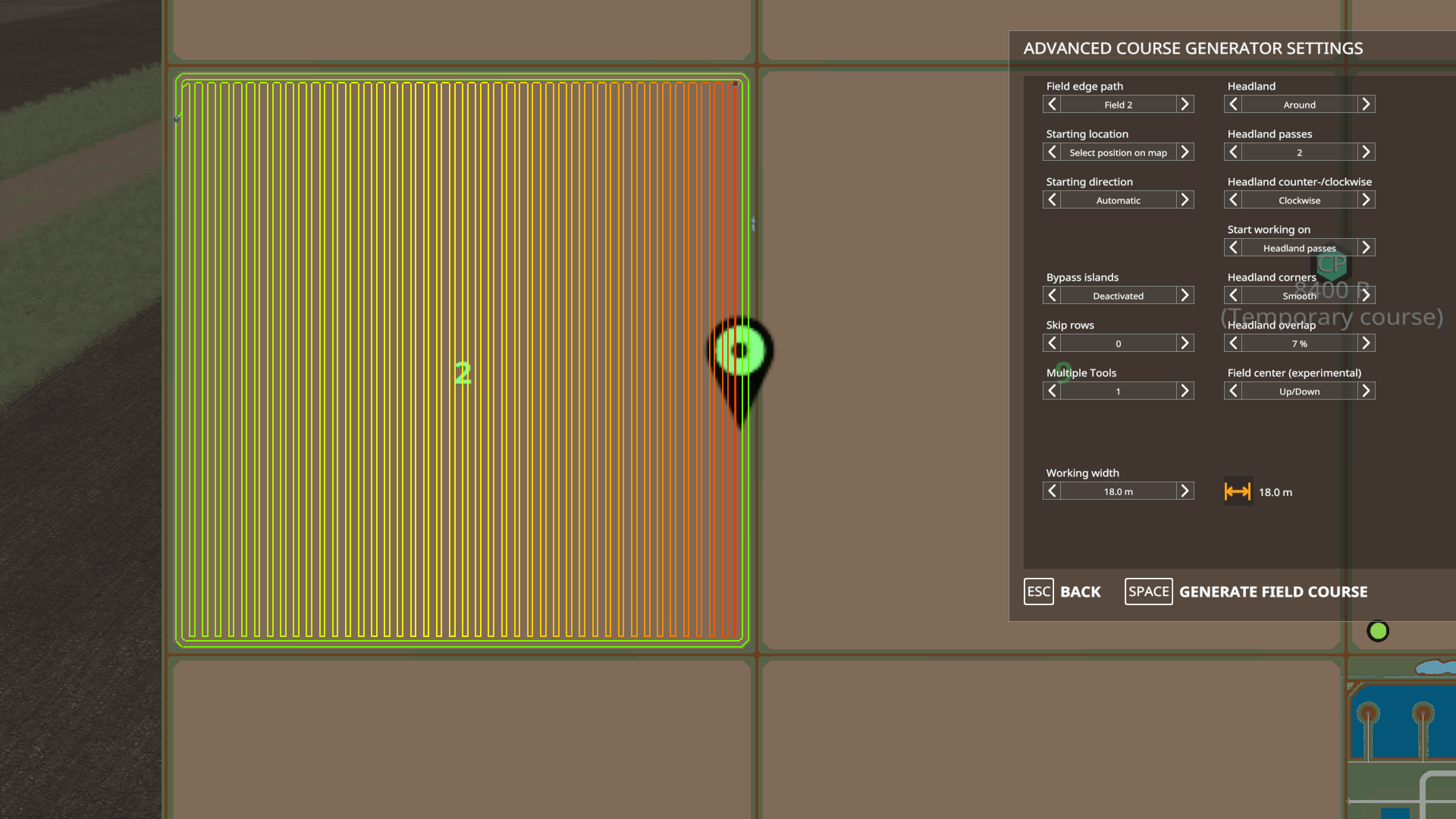Screen dimensions: 1456x819
Task: Click the Skip rows value box
Action: tap(1119, 344)
